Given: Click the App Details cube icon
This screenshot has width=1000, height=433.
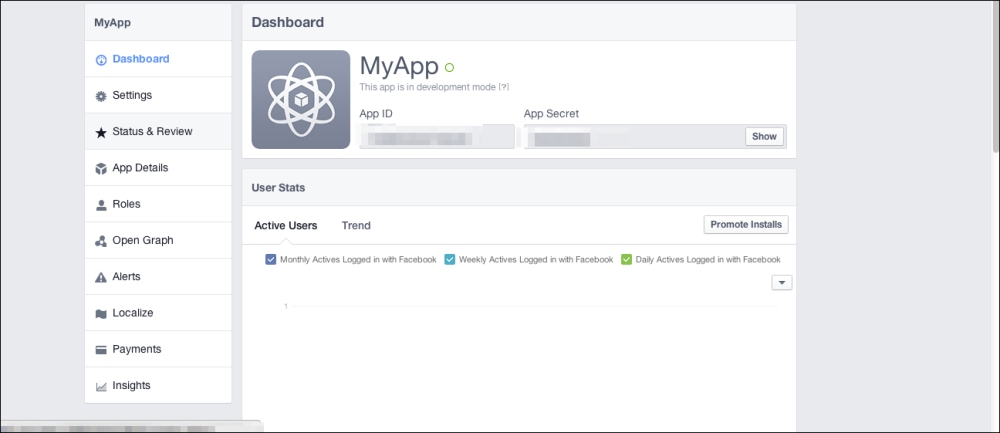Looking at the screenshot, I should pos(101,169).
